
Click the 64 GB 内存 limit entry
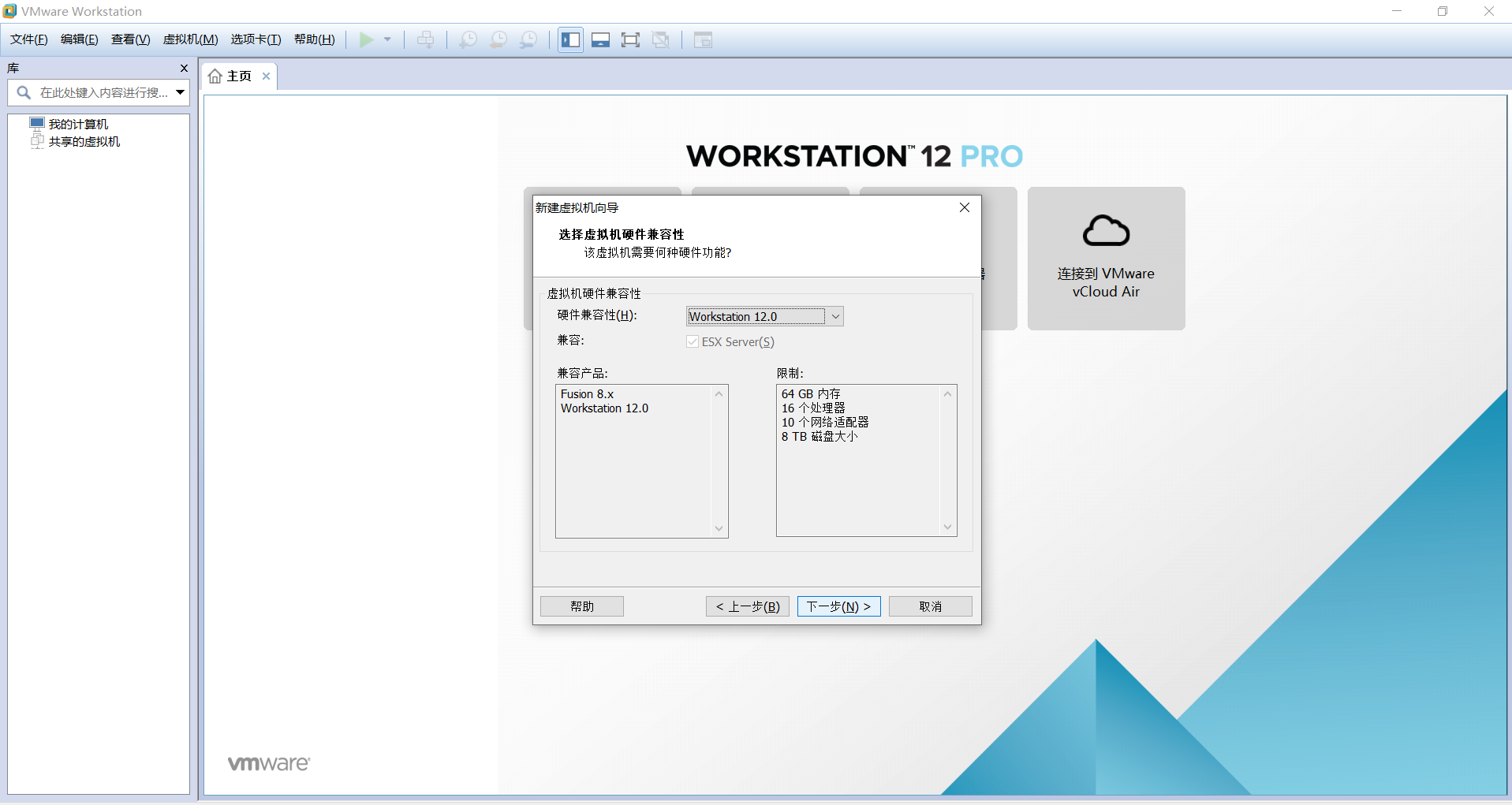[811, 394]
